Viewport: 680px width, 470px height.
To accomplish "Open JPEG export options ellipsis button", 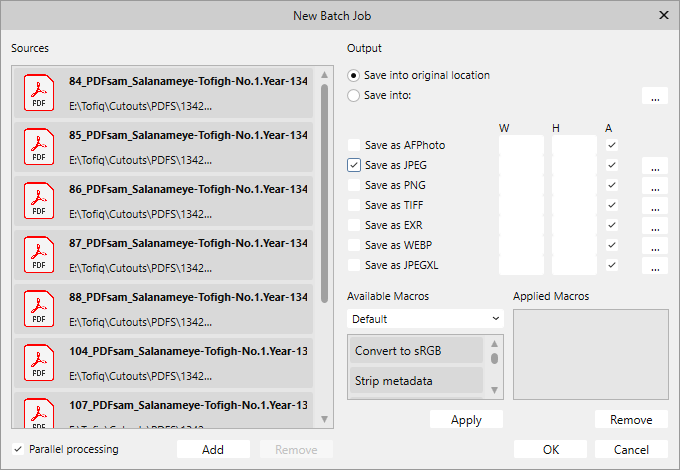I will pos(654,166).
